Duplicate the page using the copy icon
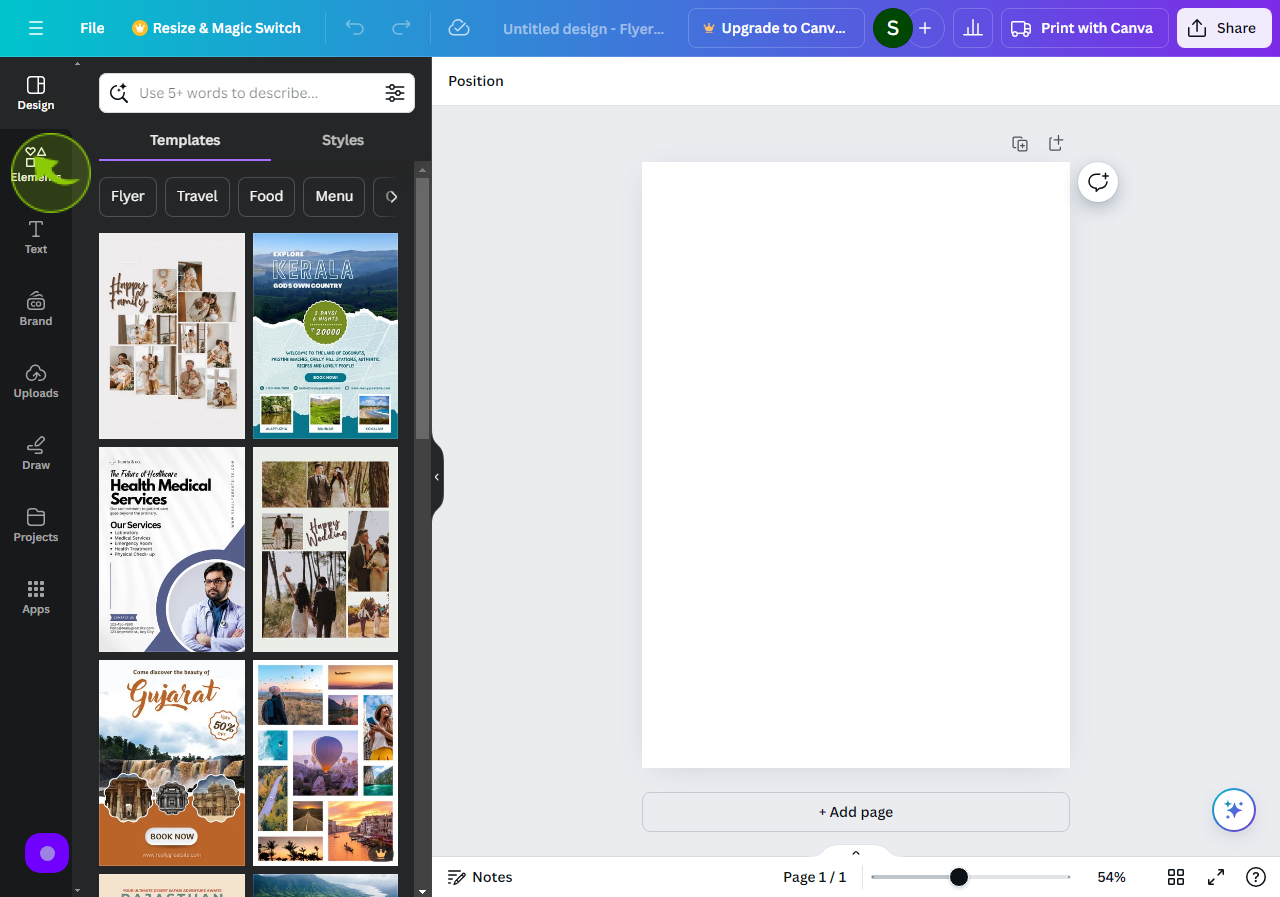Viewport: 1280px width, 897px height. [1020, 144]
